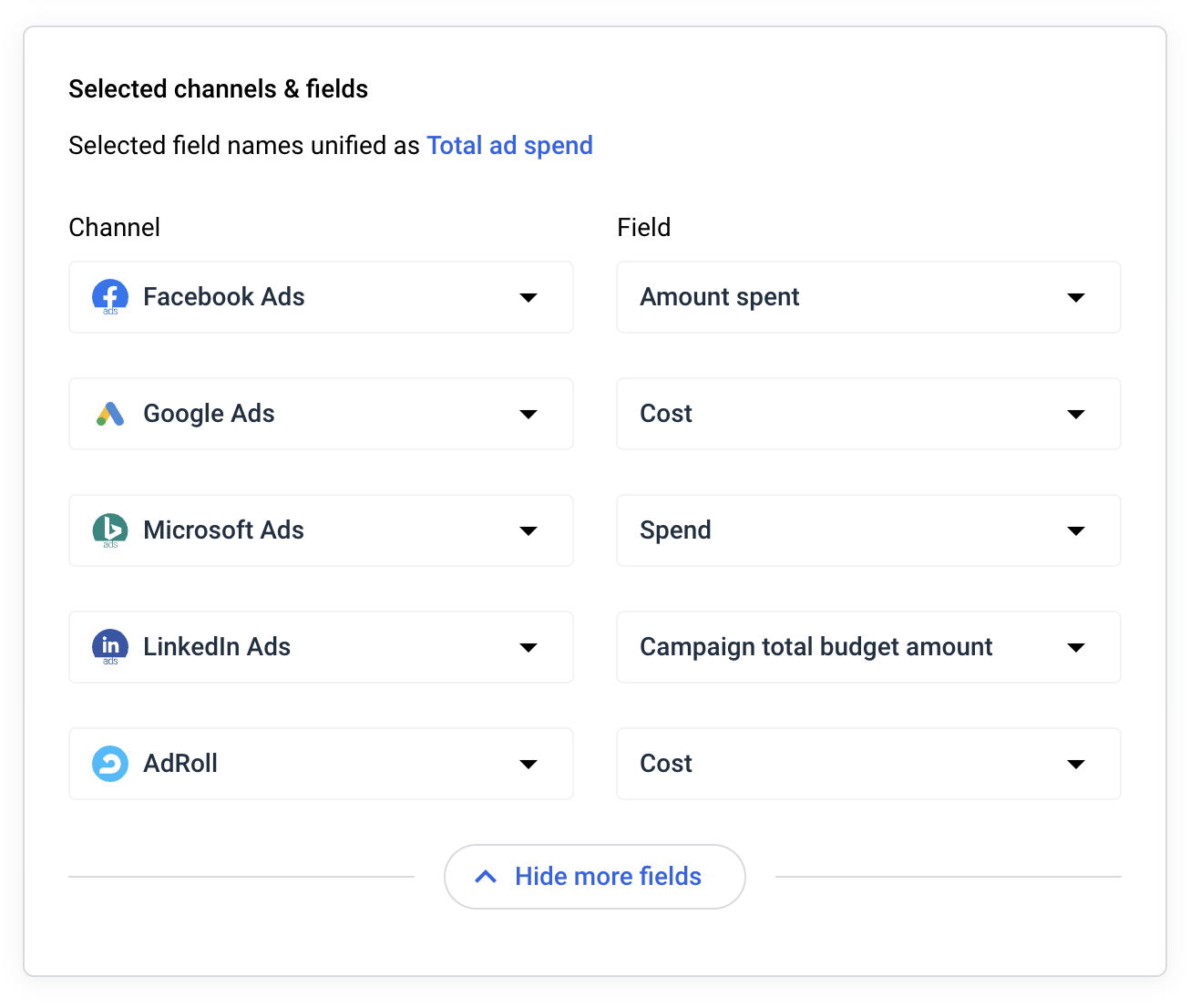
Task: Collapse fields with Hide more fields button
Action: coord(594,876)
